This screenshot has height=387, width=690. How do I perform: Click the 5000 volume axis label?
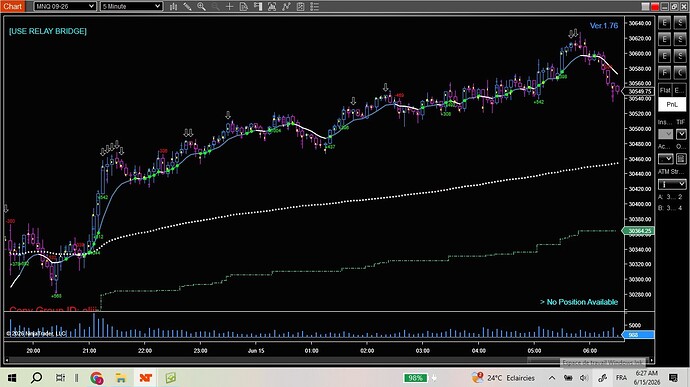coord(635,325)
